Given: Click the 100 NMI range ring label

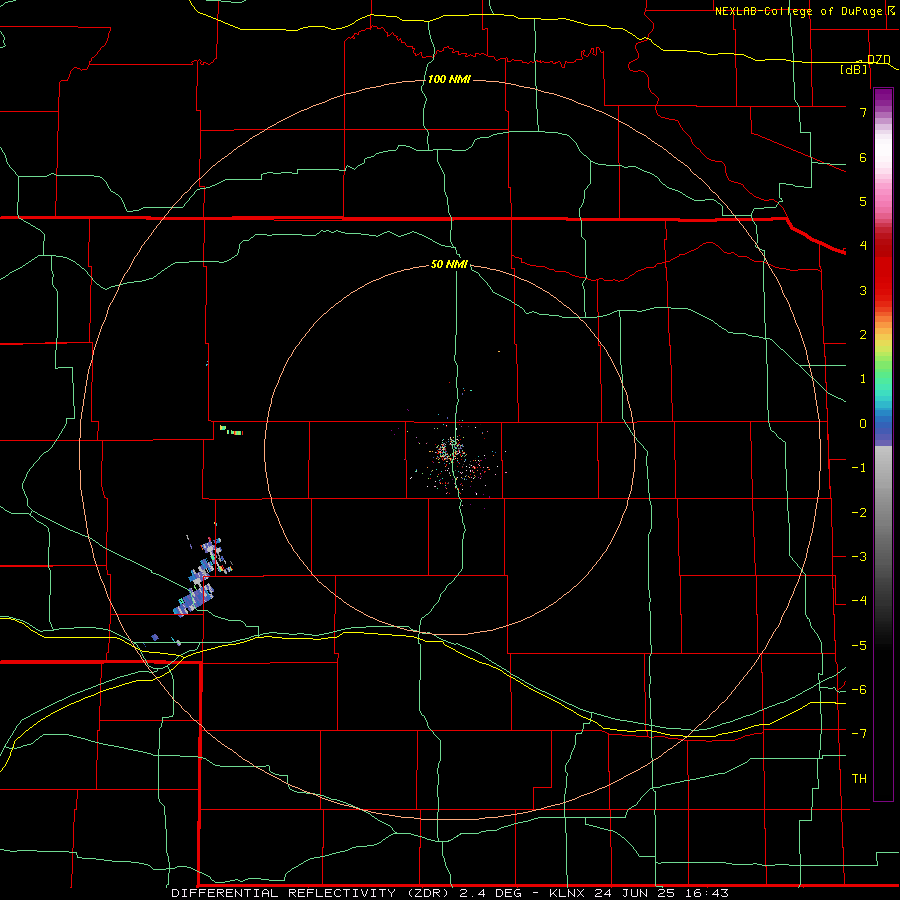Looking at the screenshot, I should click(449, 79).
